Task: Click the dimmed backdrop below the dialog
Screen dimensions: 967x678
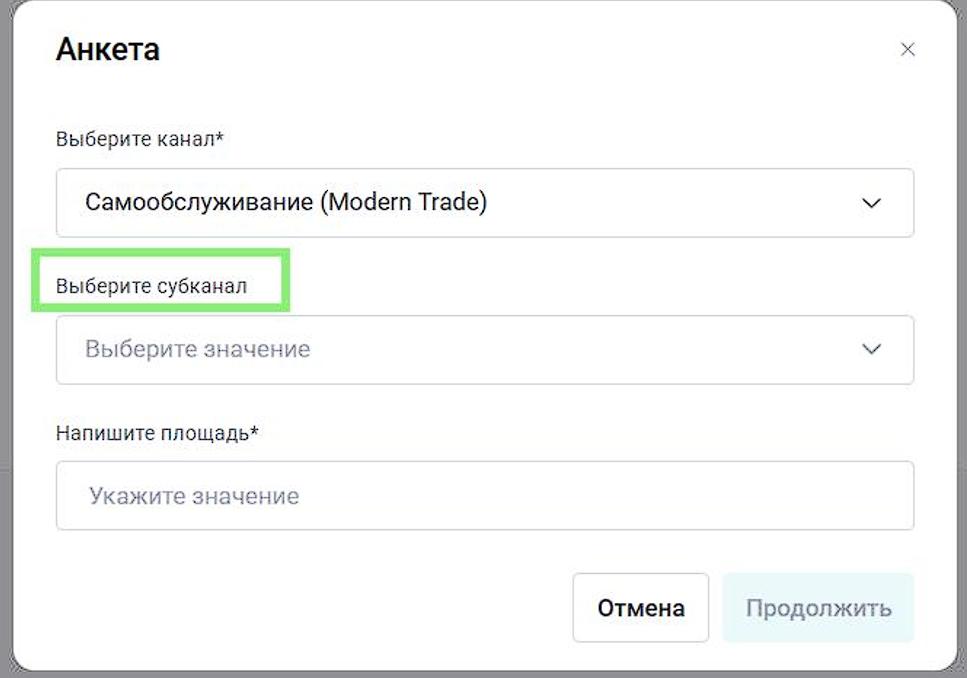Action: (x=480, y=674)
